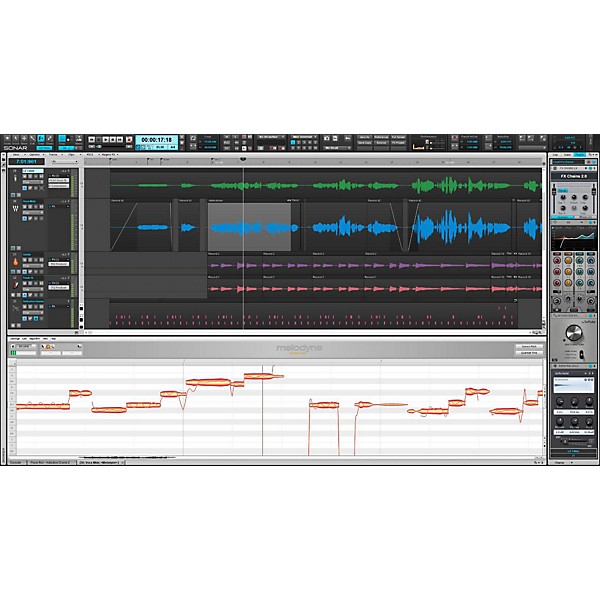This screenshot has width=600, height=600.
Task: Click the microphone icon of the top track
Action: [15, 178]
